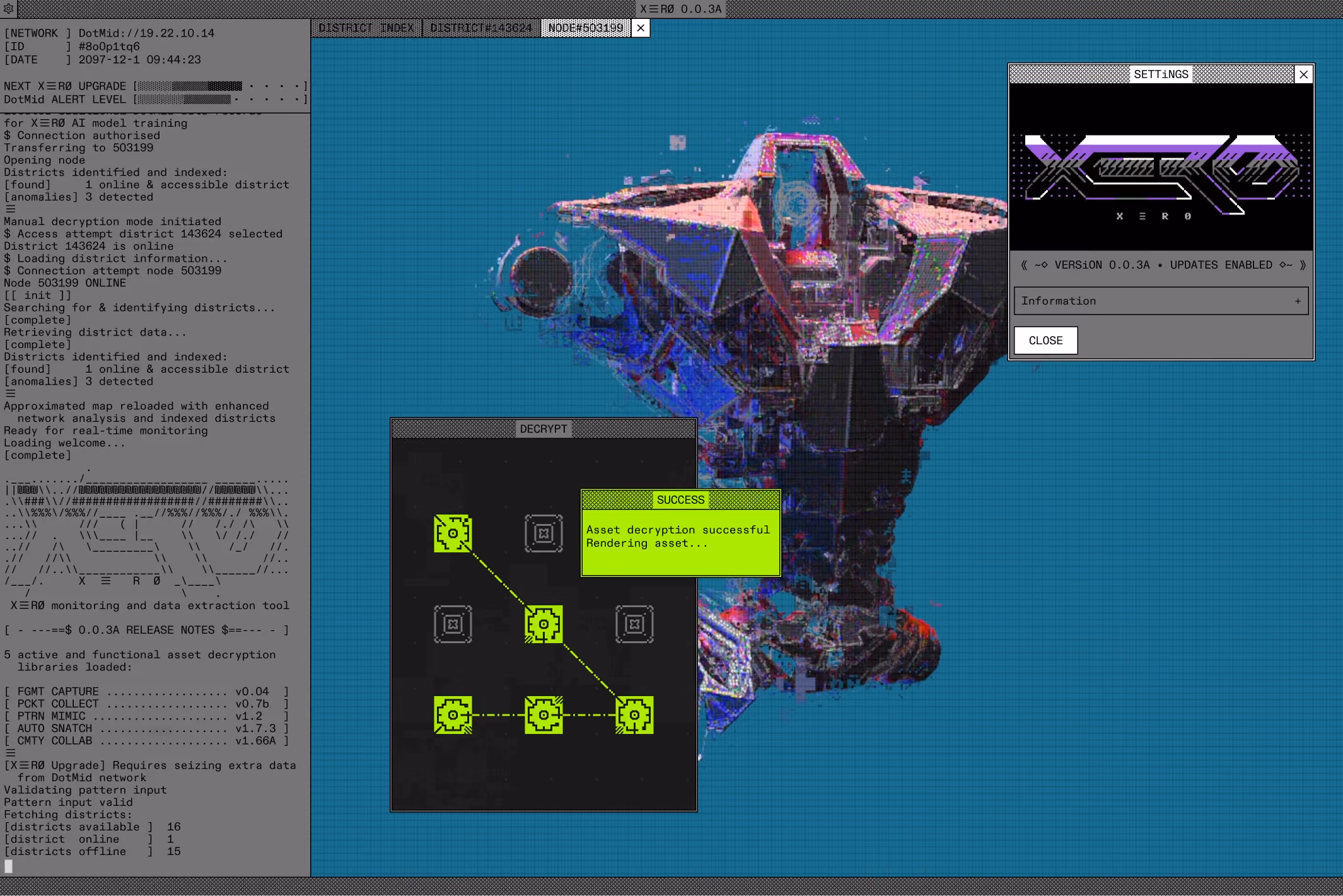This screenshot has height=896, width=1343.
Task: Click "X≡RØ monitoring and data extraction tool" line
Action: tap(150, 606)
